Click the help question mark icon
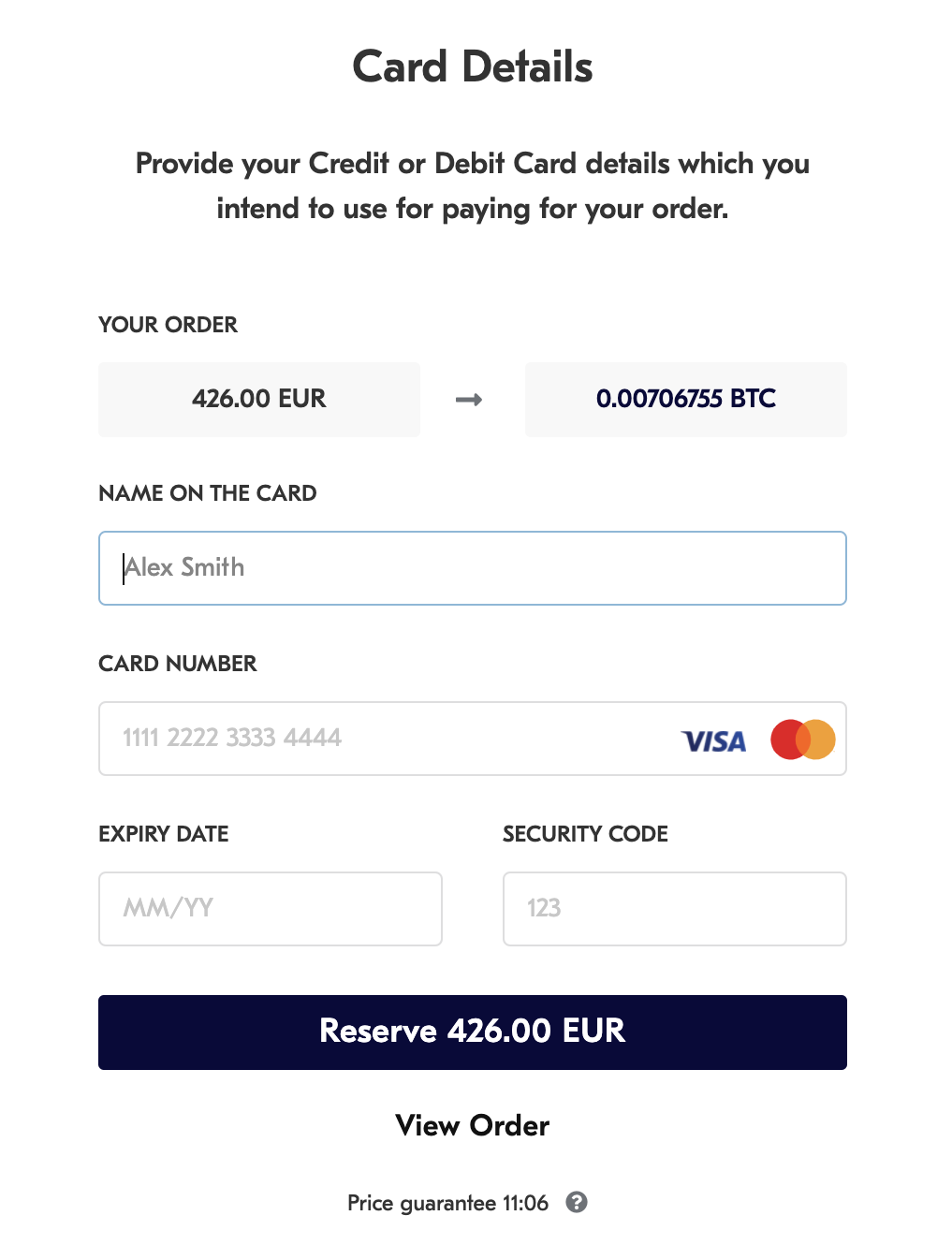The height and width of the screenshot is (1245, 952). tap(577, 1202)
